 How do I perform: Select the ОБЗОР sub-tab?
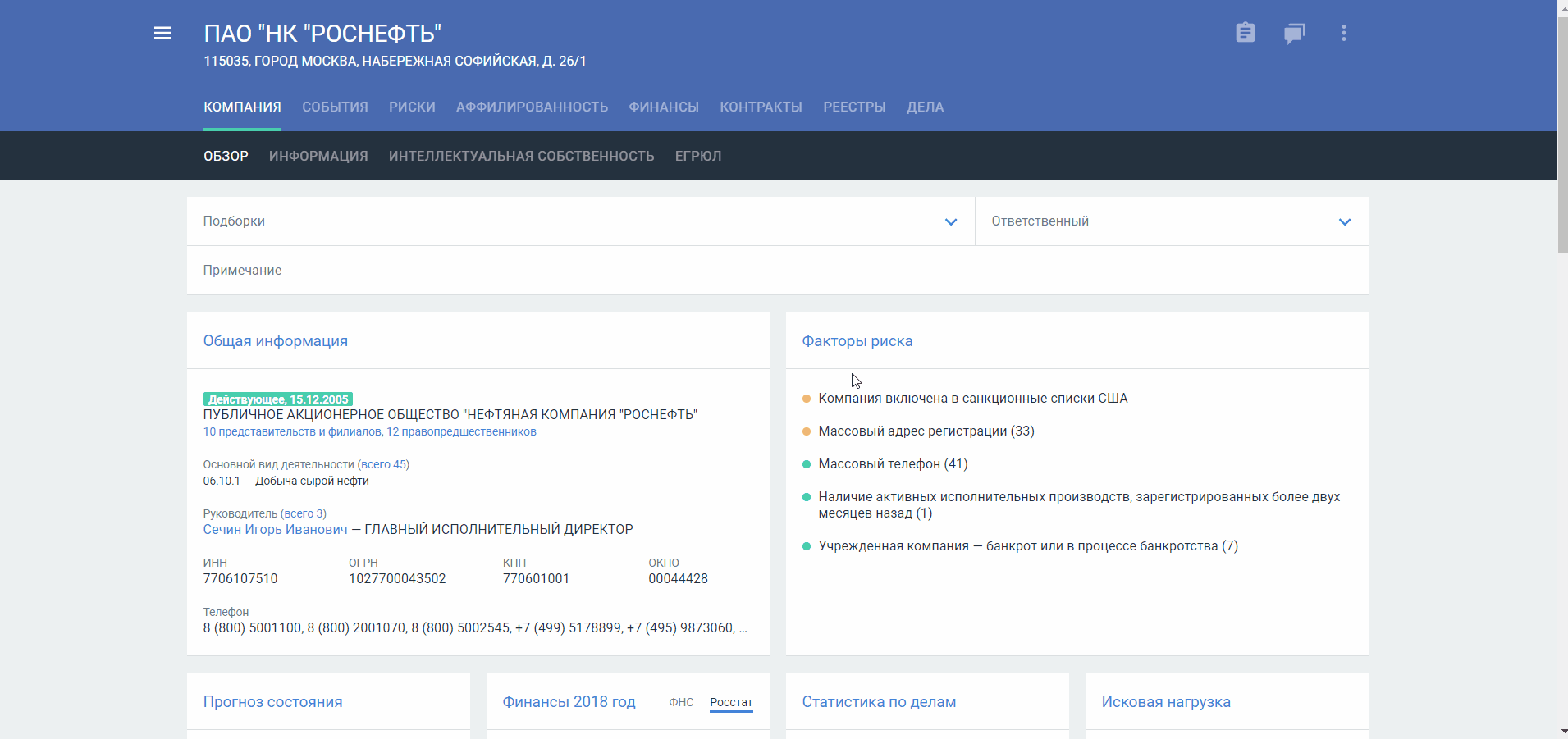226,156
